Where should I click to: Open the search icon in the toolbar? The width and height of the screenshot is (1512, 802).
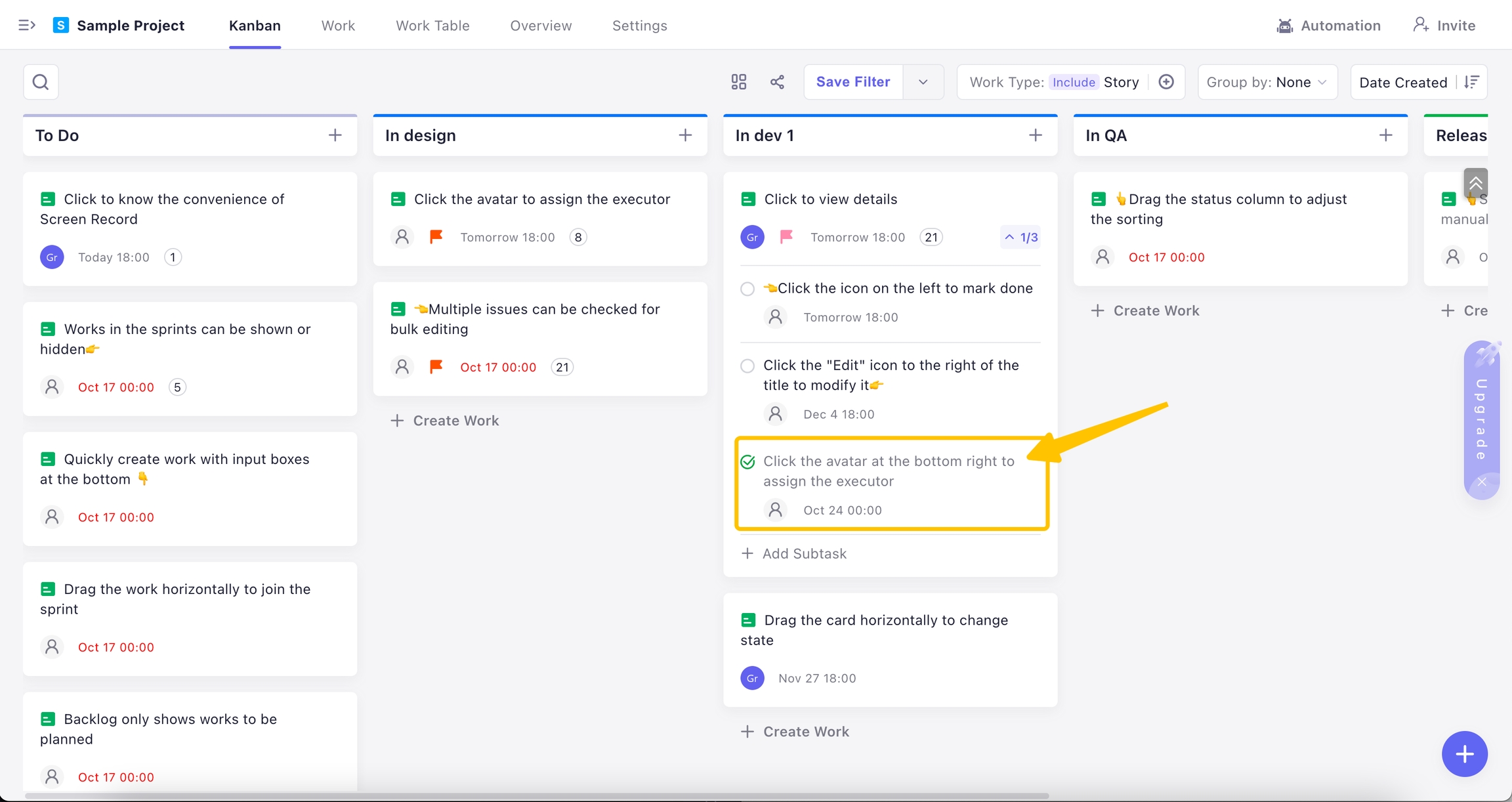point(41,82)
